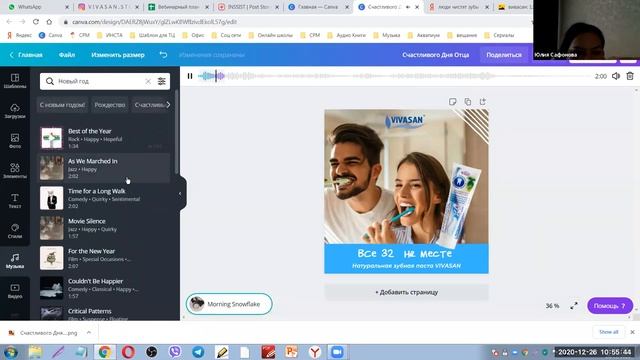Open zoom level 36% dropdown
Image resolution: width=640 pixels, height=360 pixels.
click(x=552, y=306)
